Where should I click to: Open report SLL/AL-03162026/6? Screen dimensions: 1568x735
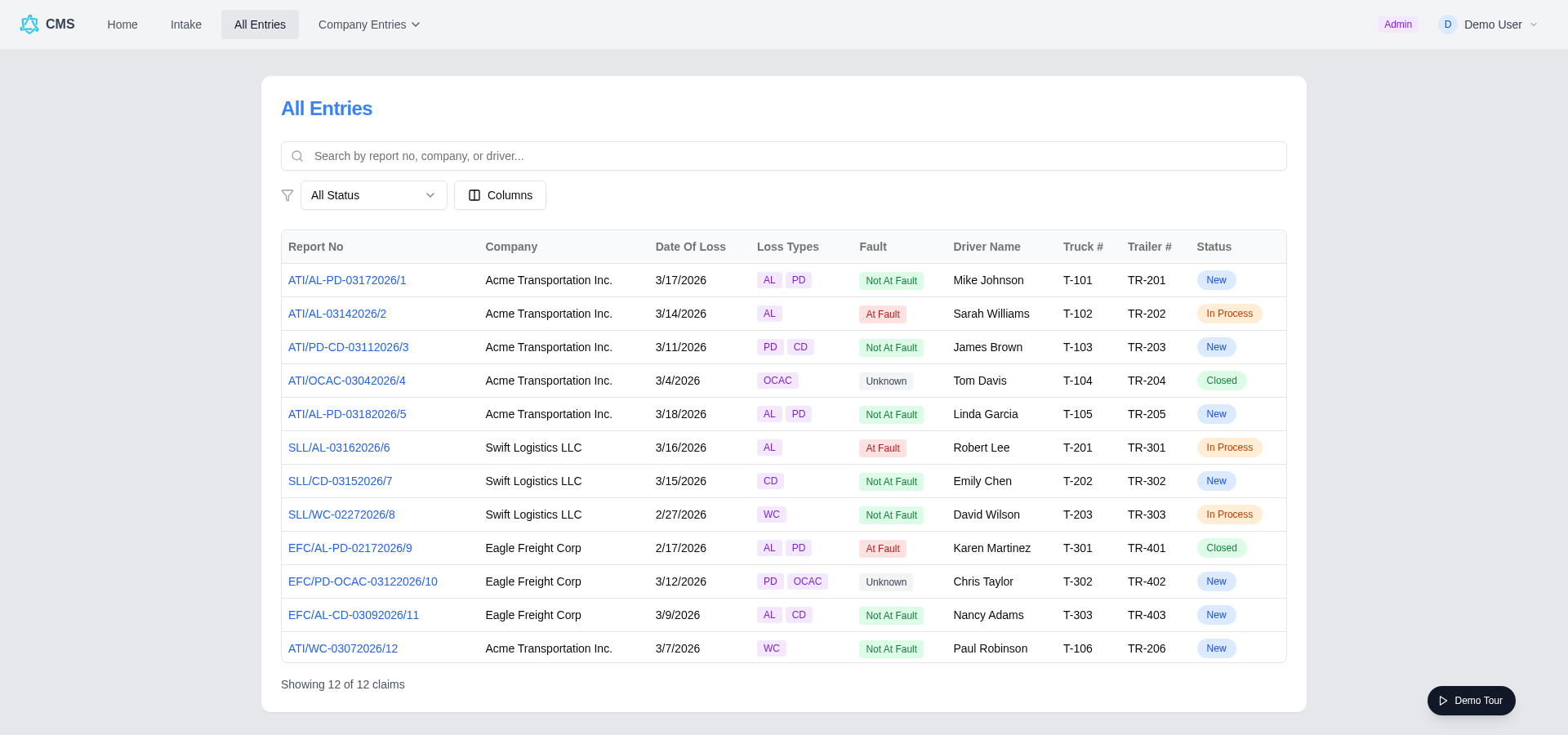click(339, 448)
